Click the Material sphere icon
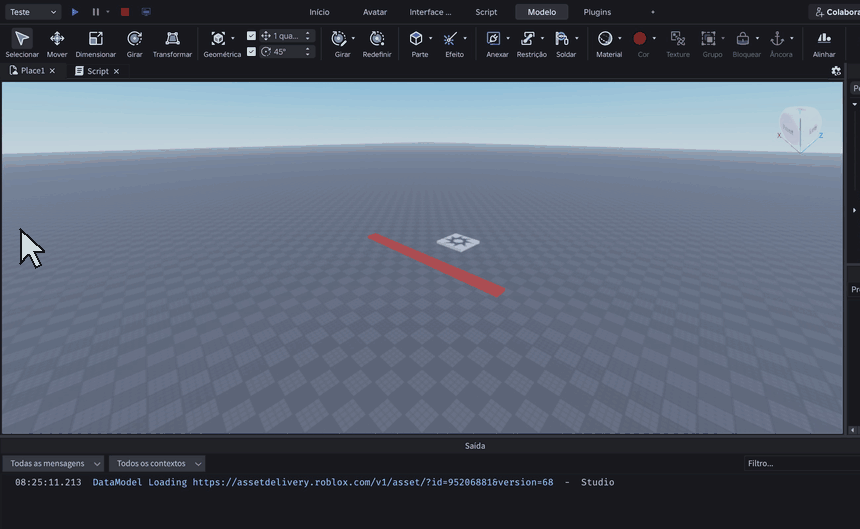This screenshot has height=529, width=860. [605, 38]
